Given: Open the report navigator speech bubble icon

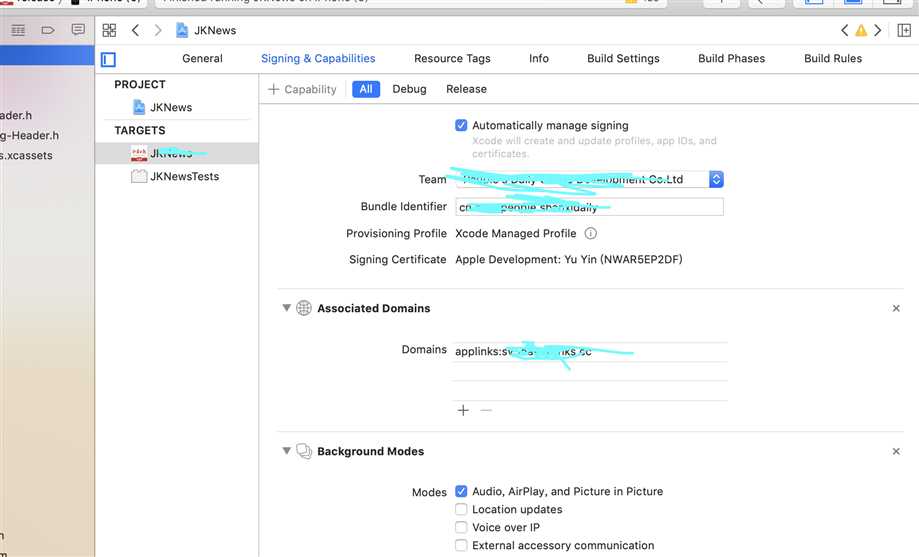Looking at the screenshot, I should (x=77, y=29).
